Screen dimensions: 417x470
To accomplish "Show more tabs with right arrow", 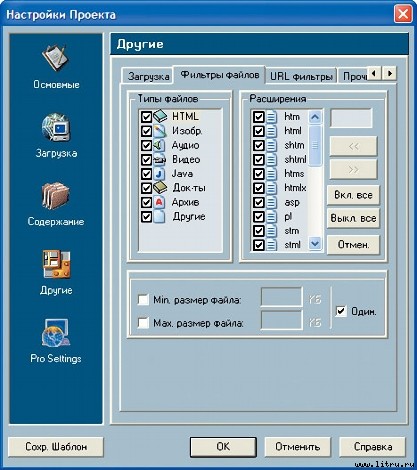I will tap(390, 73).
